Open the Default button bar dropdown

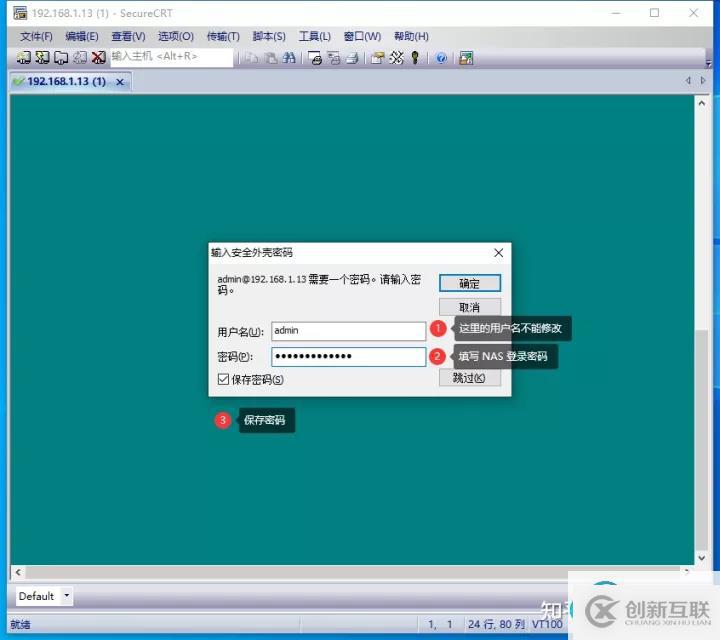point(67,595)
